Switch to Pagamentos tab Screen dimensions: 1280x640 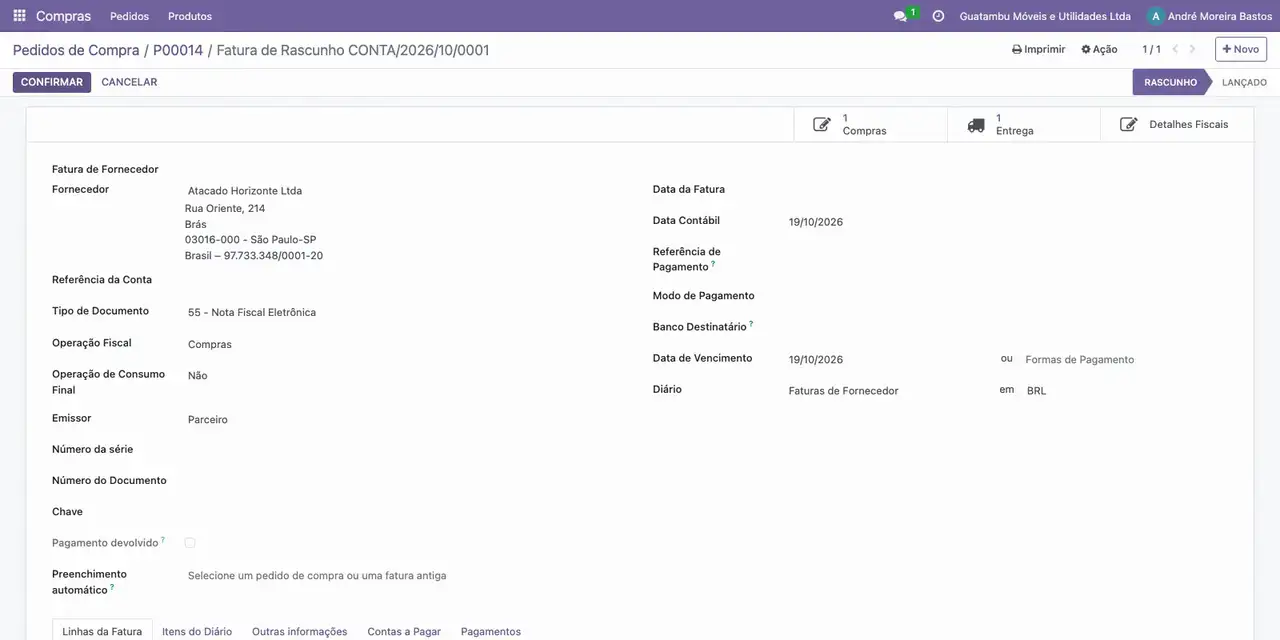tap(491, 631)
